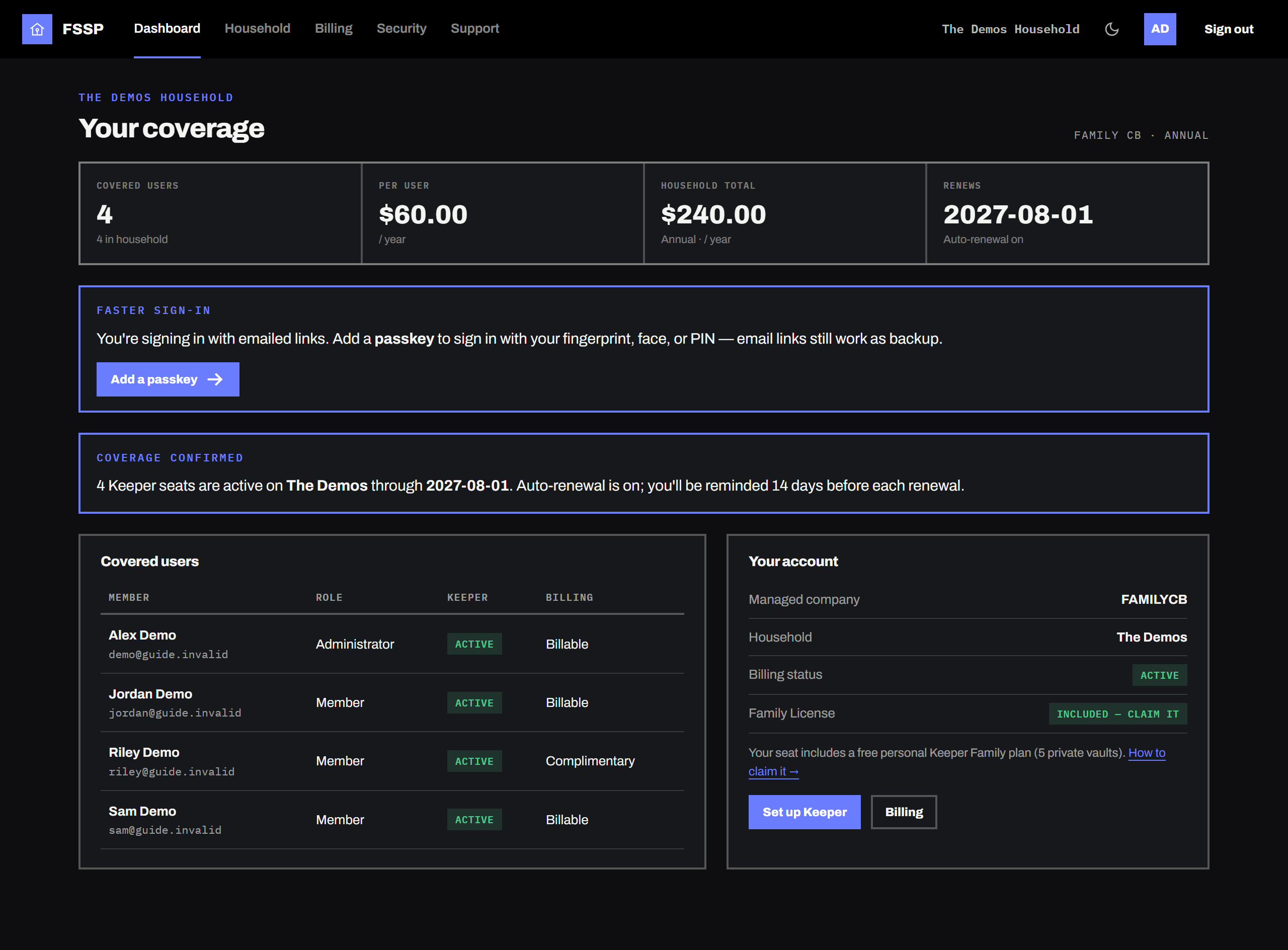Select the Jordan Demo member name
Viewport: 1288px width, 950px height.
[x=150, y=693]
